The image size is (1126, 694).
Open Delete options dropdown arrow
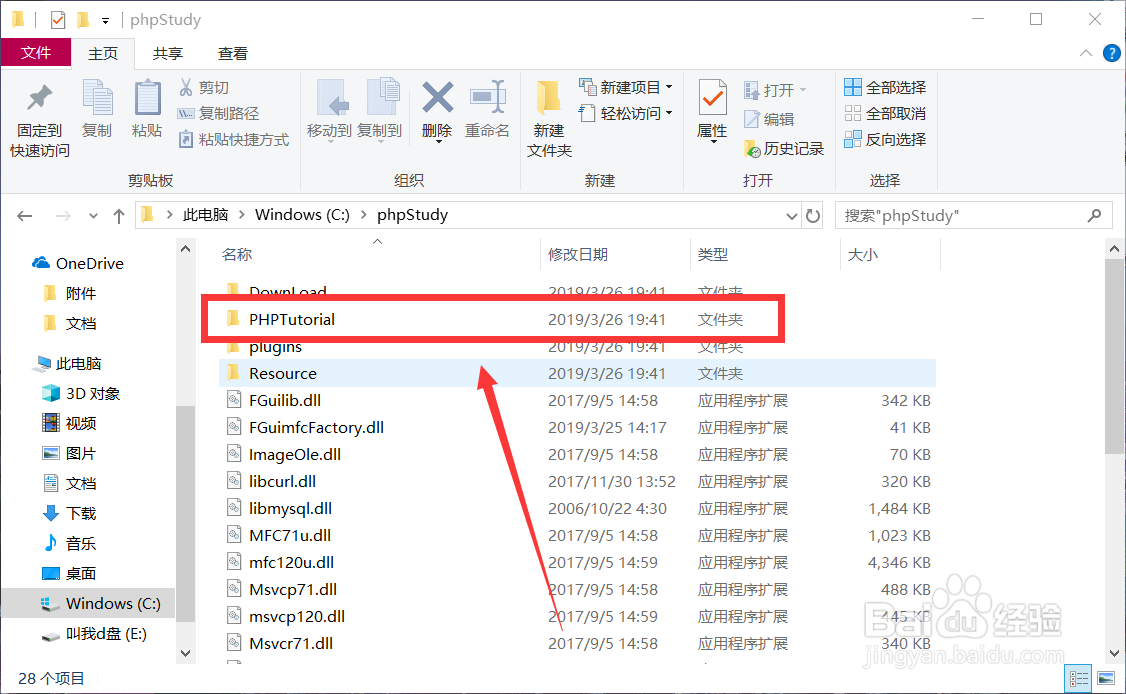click(x=437, y=141)
